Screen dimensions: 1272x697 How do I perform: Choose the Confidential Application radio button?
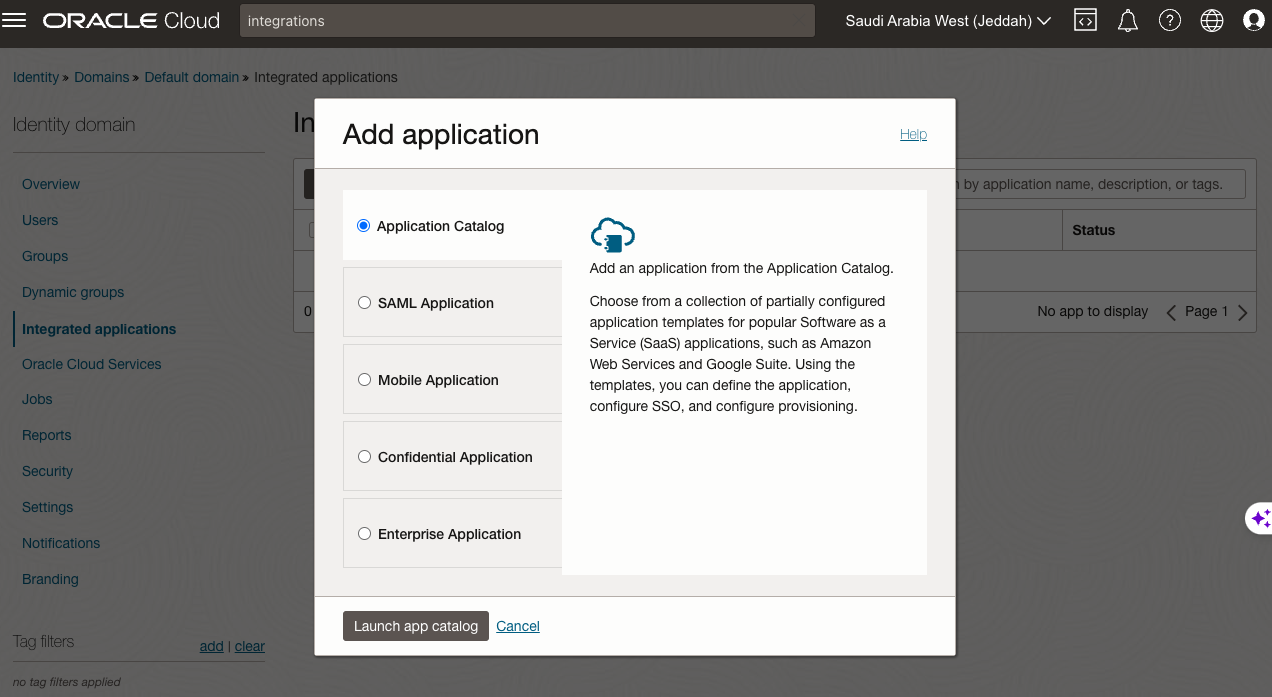pyautogui.click(x=365, y=457)
